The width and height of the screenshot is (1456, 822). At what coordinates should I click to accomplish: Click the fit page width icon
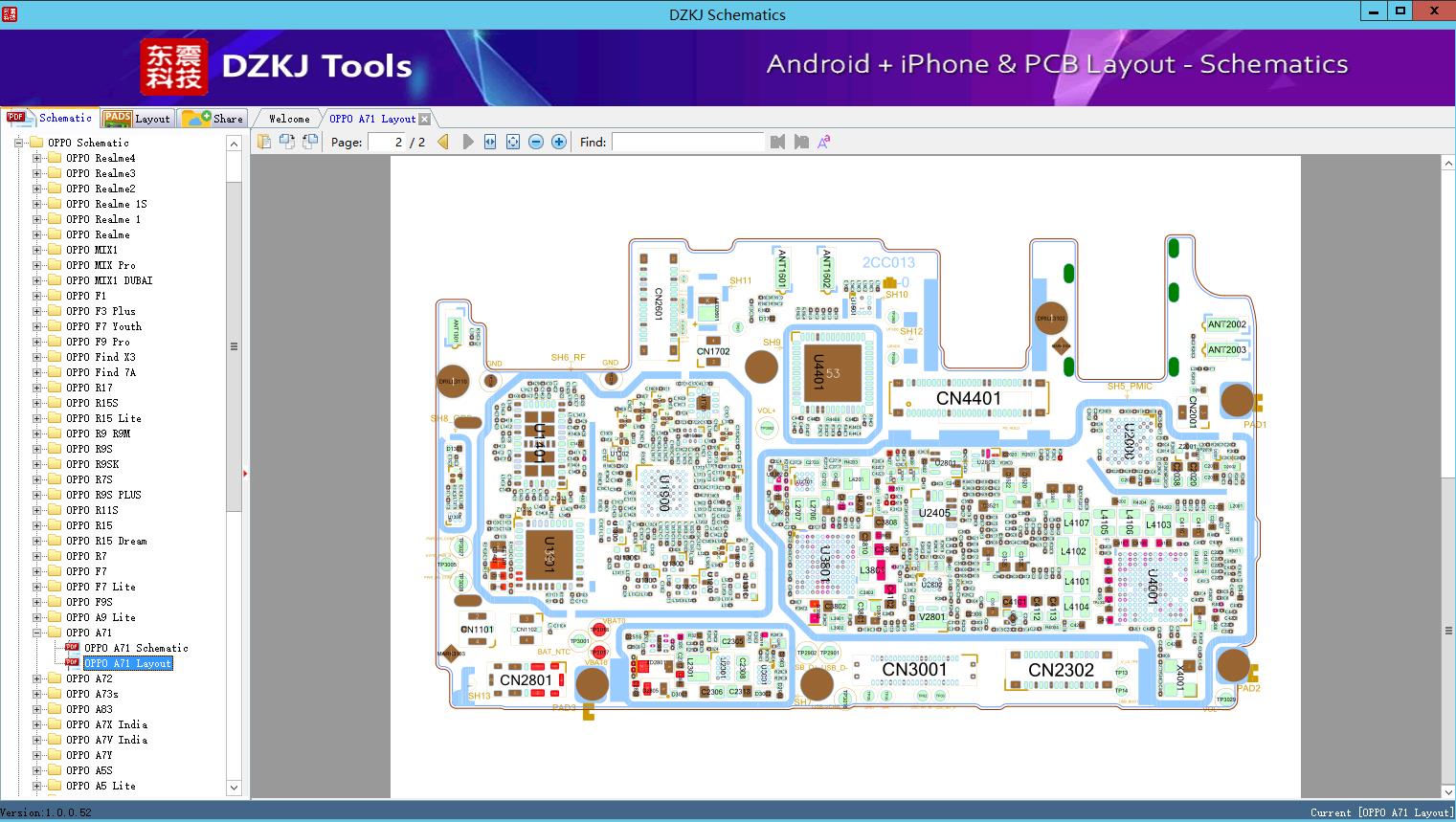[489, 141]
